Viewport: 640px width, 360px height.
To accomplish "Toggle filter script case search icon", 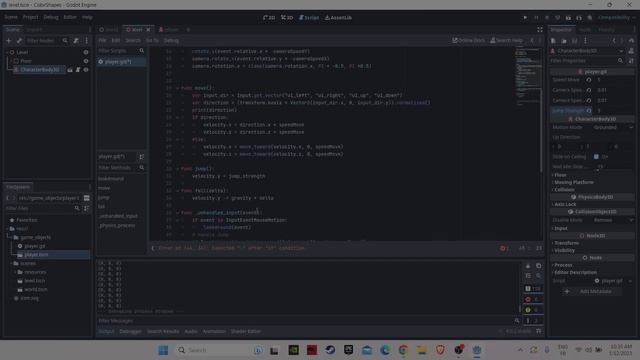I will coord(142,51).
